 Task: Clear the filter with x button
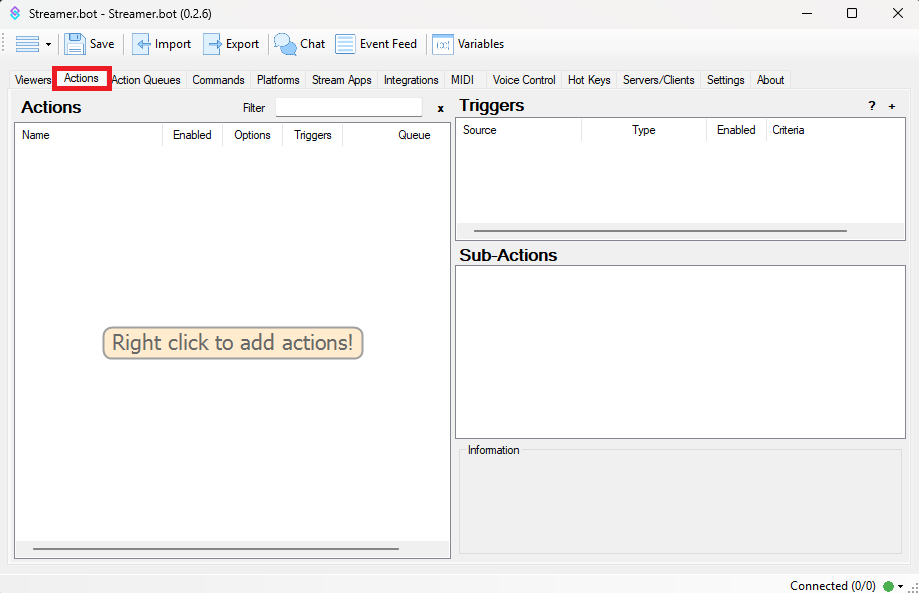440,108
